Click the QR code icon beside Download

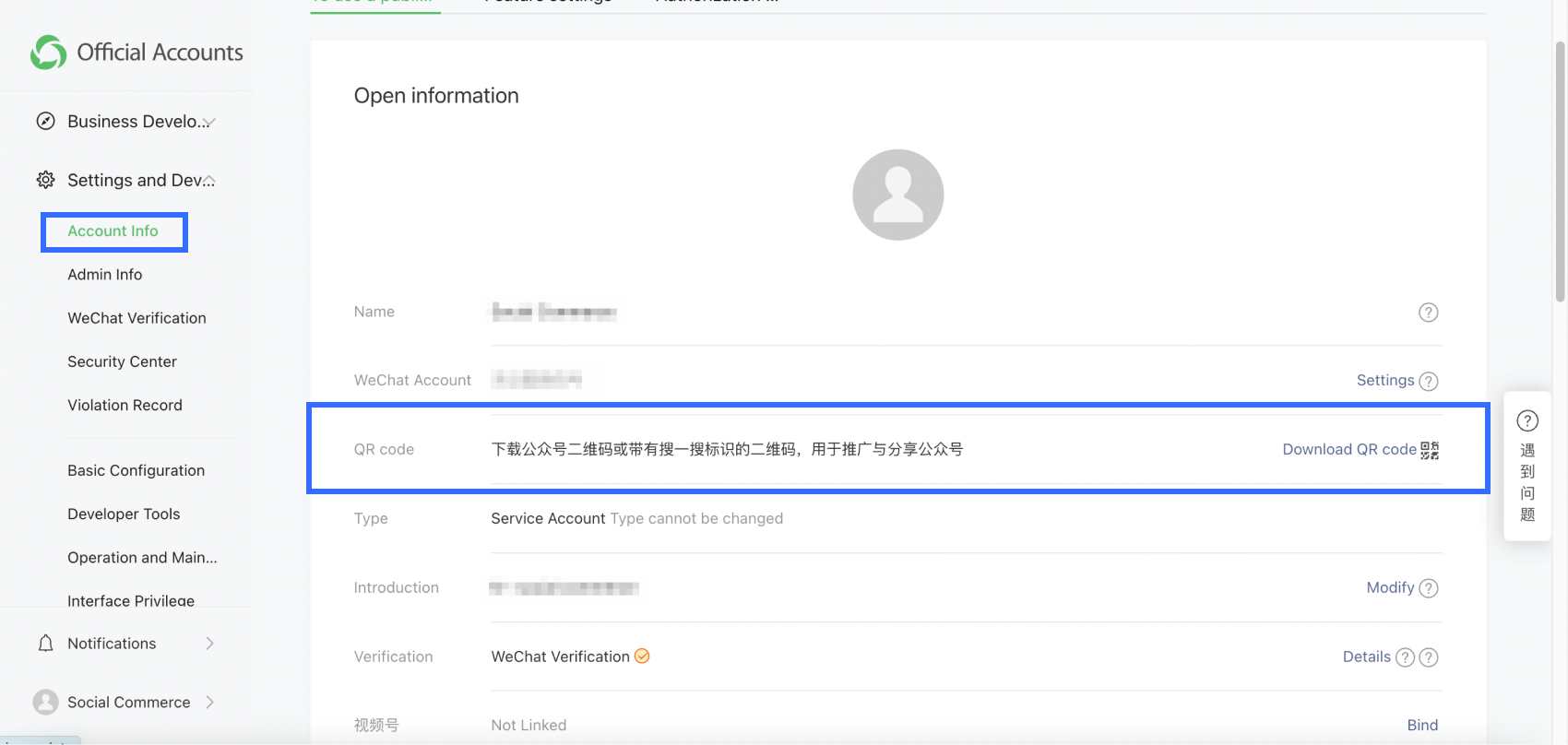[1430, 450]
